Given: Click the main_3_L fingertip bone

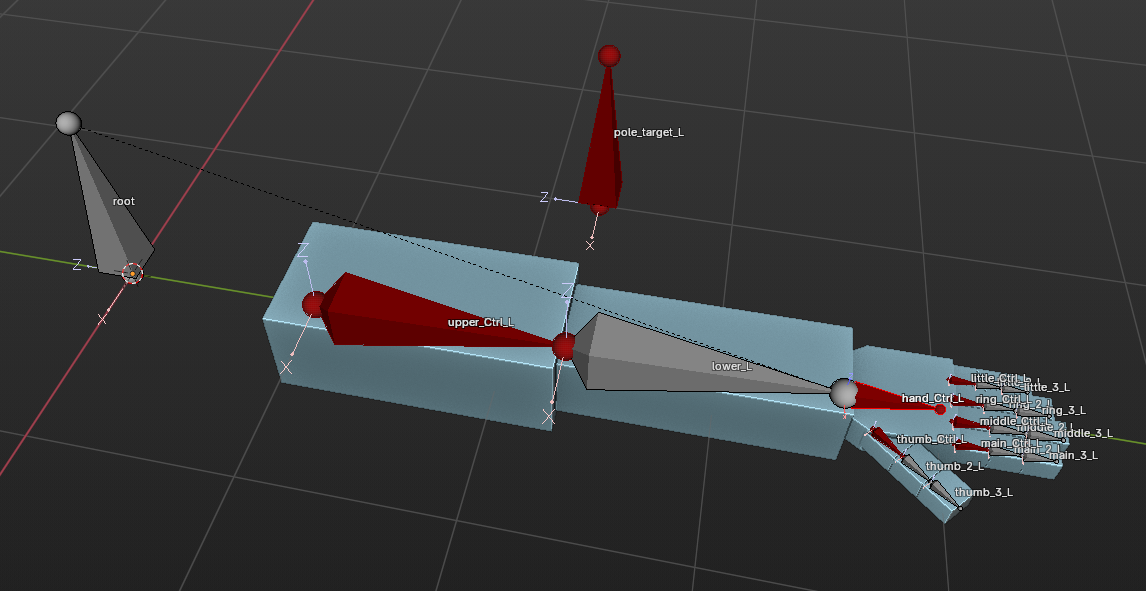Looking at the screenshot, I should point(1040,458).
